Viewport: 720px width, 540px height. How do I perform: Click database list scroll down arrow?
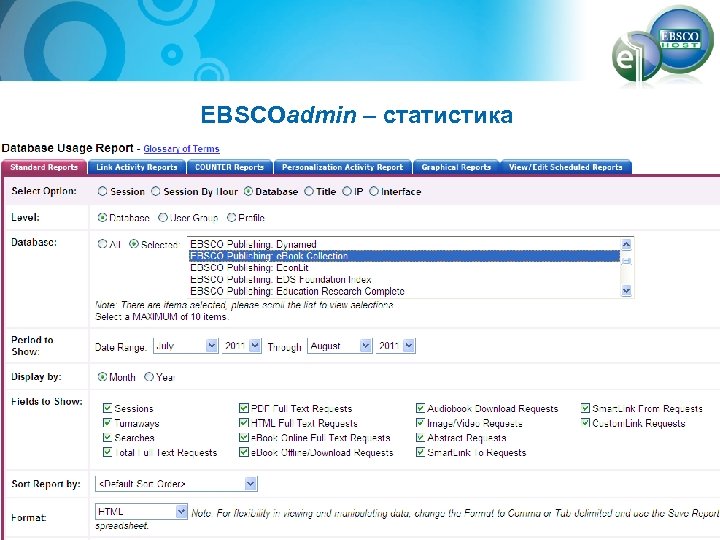coord(626,291)
